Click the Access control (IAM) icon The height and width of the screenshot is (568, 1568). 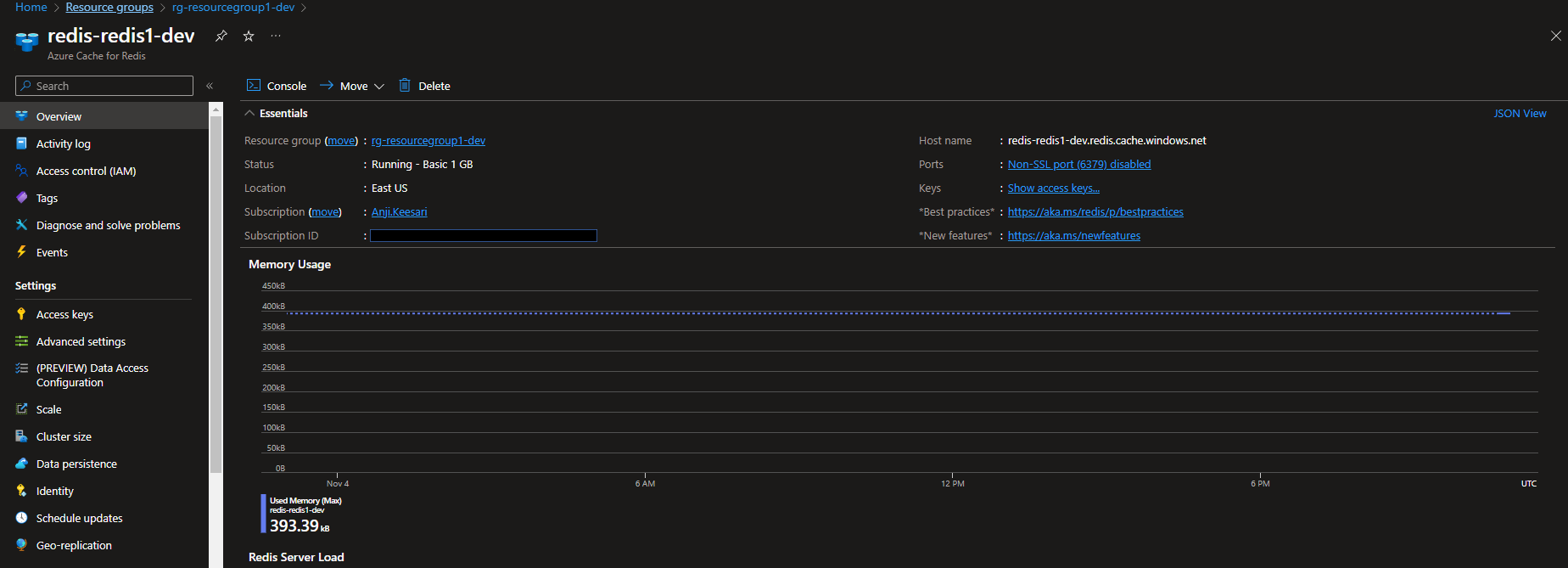click(21, 171)
